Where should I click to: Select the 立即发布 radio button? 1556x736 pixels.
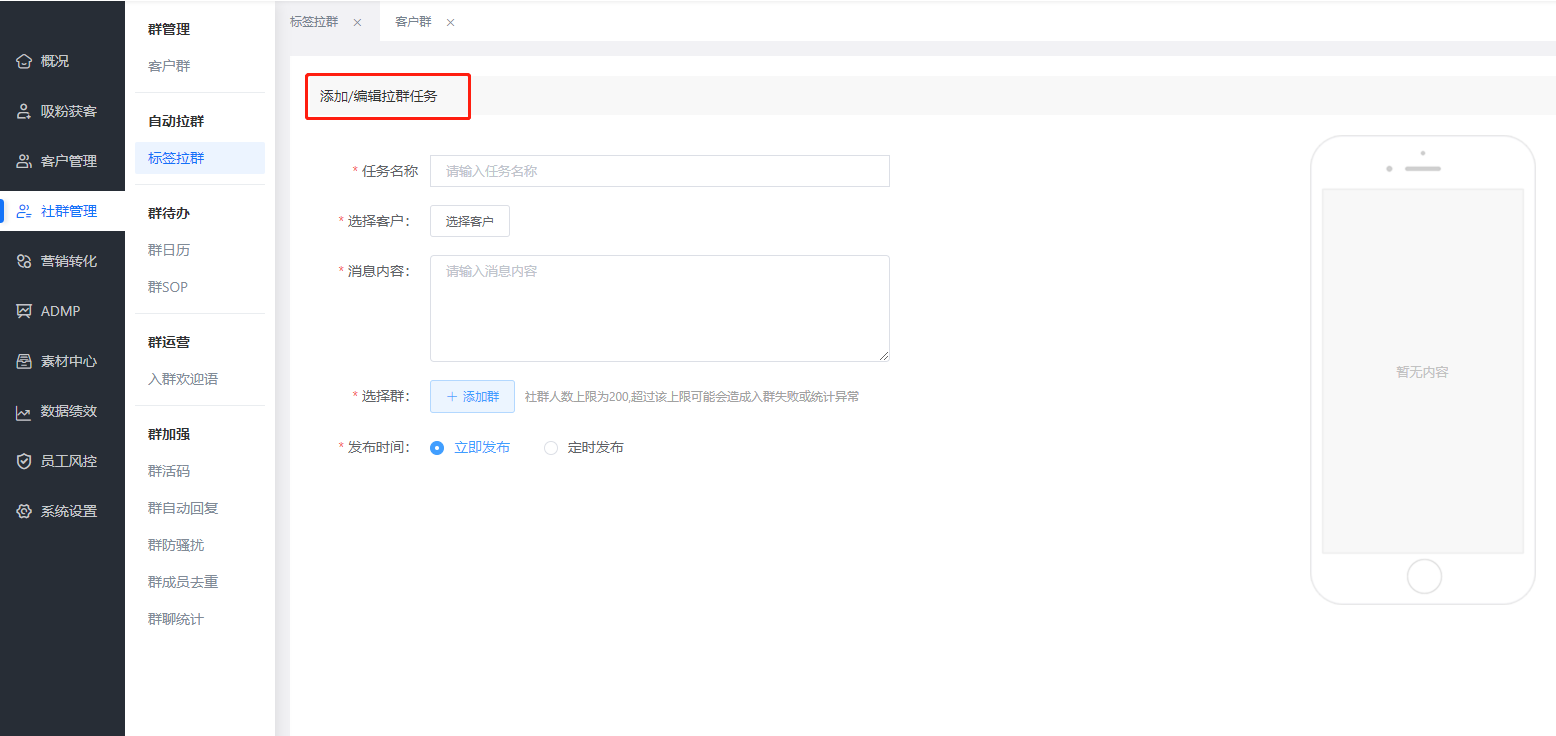437,448
